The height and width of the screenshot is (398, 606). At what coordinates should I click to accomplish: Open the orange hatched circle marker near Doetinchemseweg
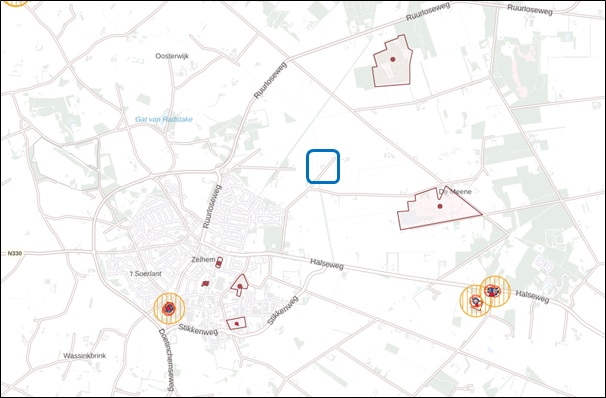169,308
